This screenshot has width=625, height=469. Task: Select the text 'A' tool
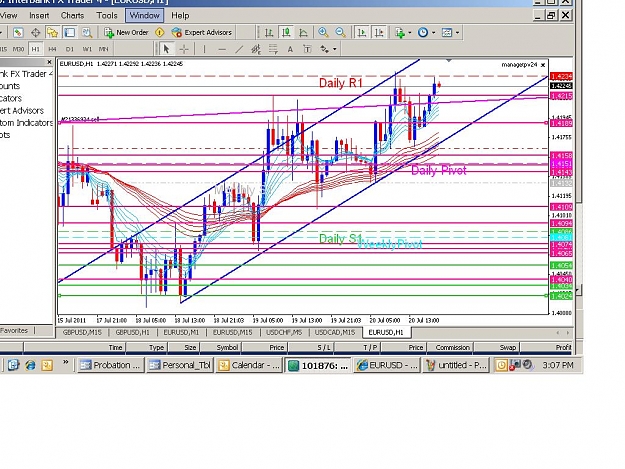pyautogui.click(x=290, y=49)
